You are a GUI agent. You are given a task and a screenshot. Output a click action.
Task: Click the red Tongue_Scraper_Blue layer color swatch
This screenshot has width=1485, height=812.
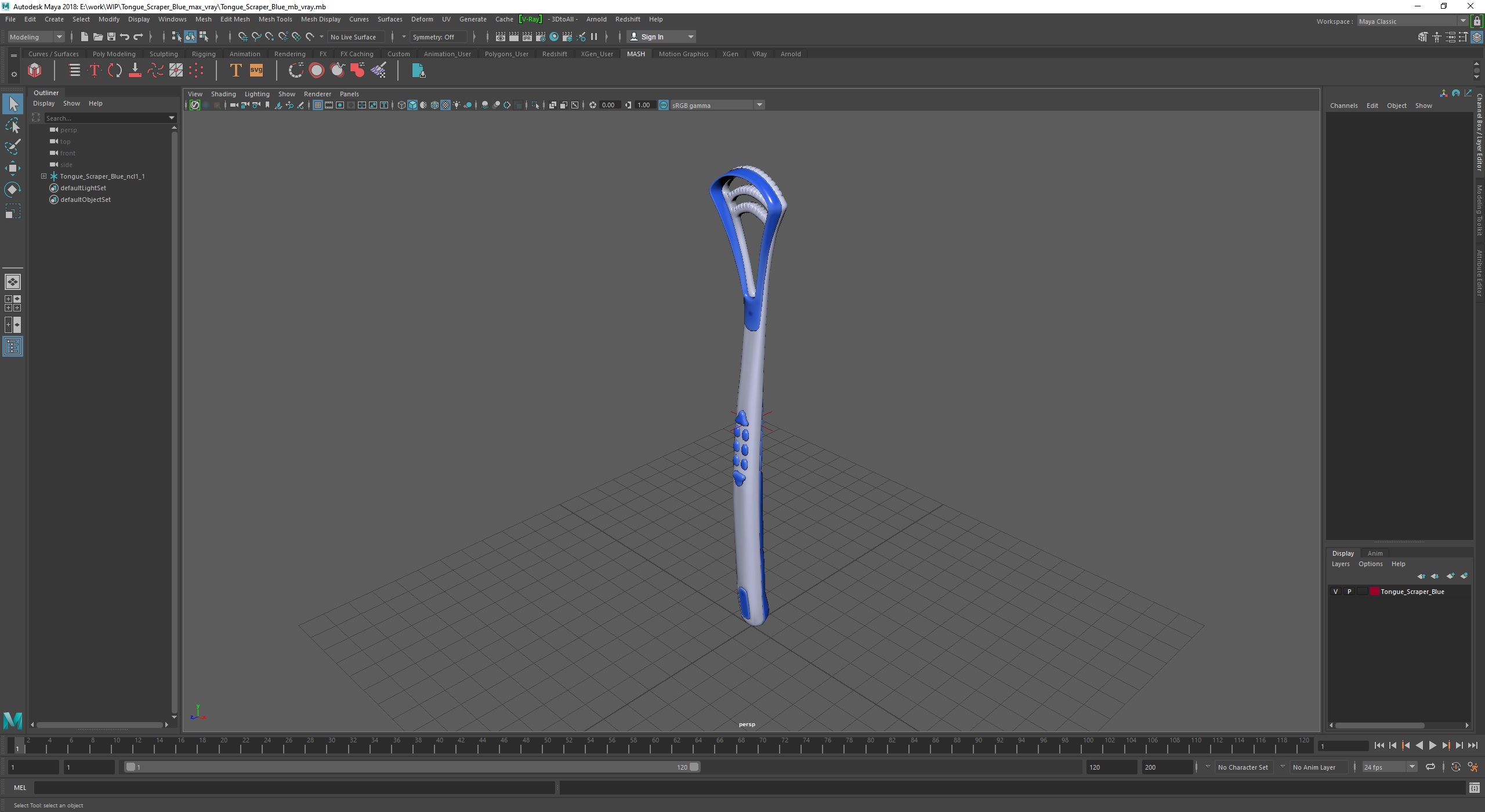(x=1374, y=592)
